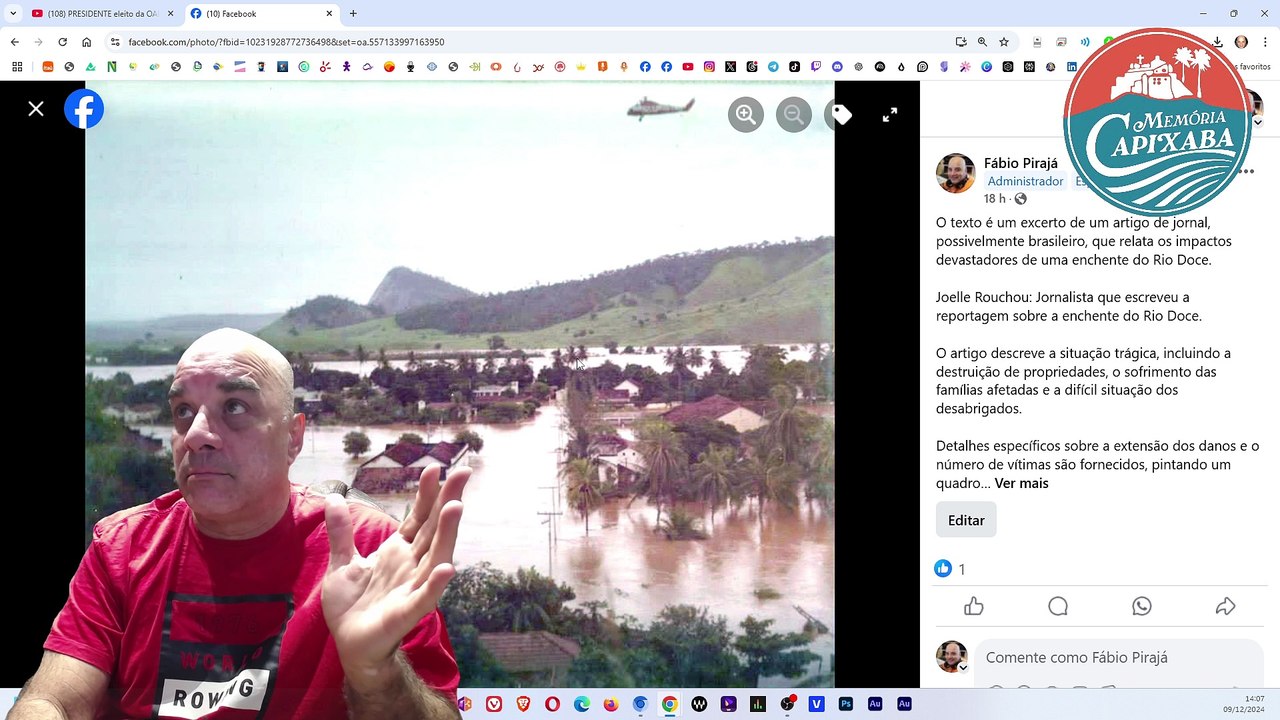
Task: Click the Administrador badge
Action: (x=1025, y=181)
